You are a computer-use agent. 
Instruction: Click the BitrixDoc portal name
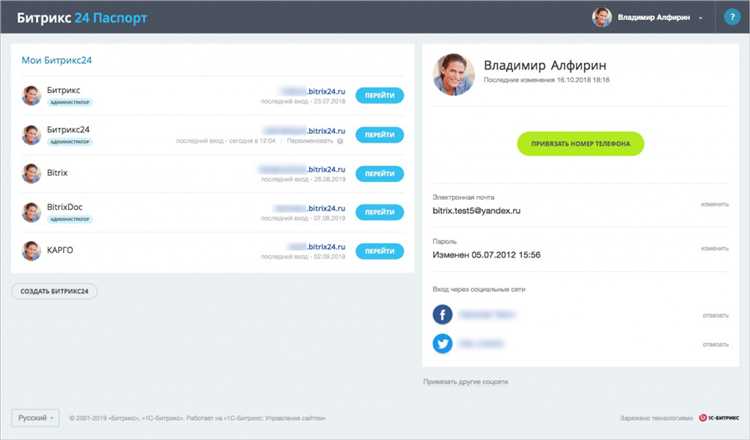[65, 207]
